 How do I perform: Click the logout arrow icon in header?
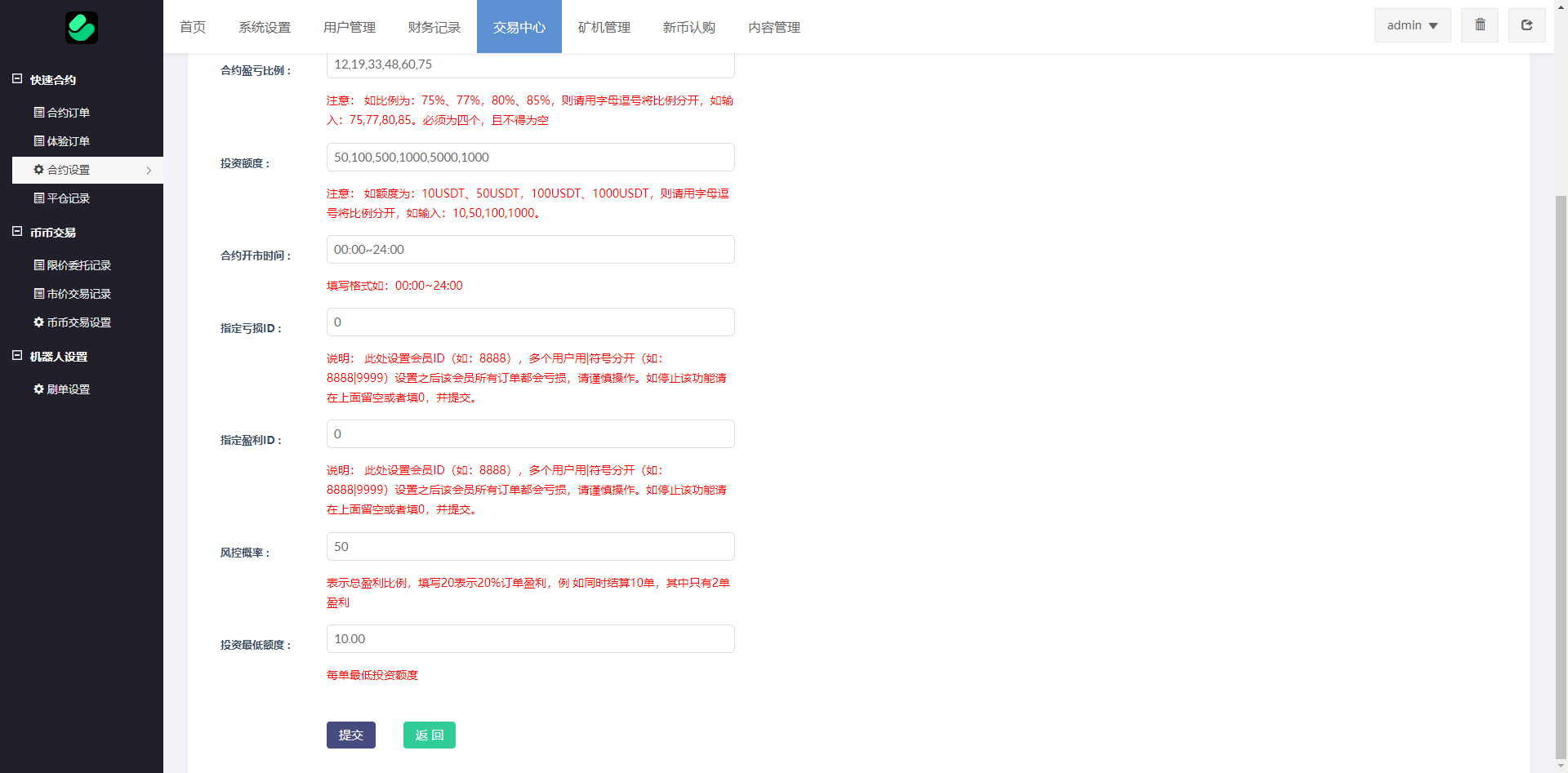pyautogui.click(x=1526, y=25)
